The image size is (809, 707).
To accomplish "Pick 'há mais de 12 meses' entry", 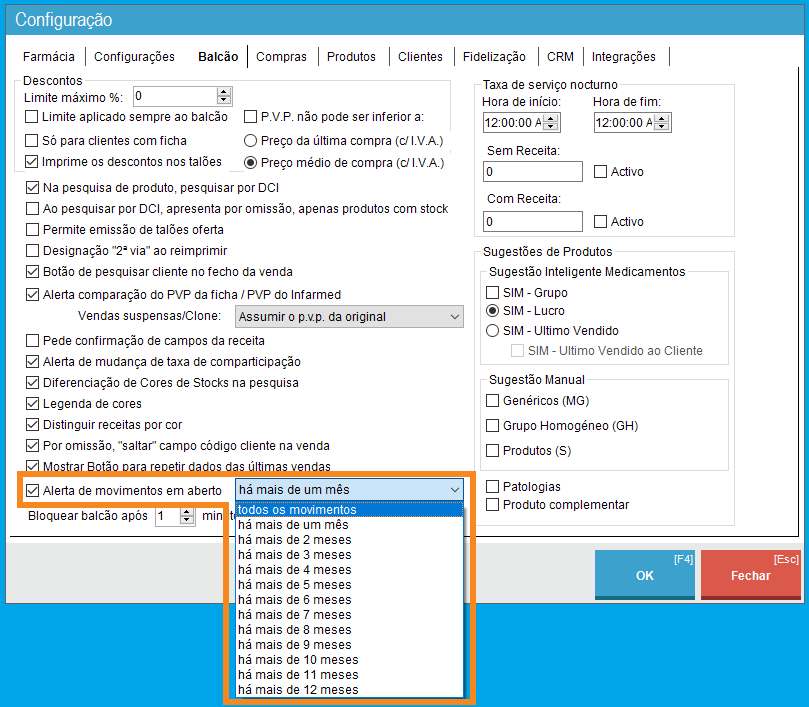I will [x=298, y=690].
